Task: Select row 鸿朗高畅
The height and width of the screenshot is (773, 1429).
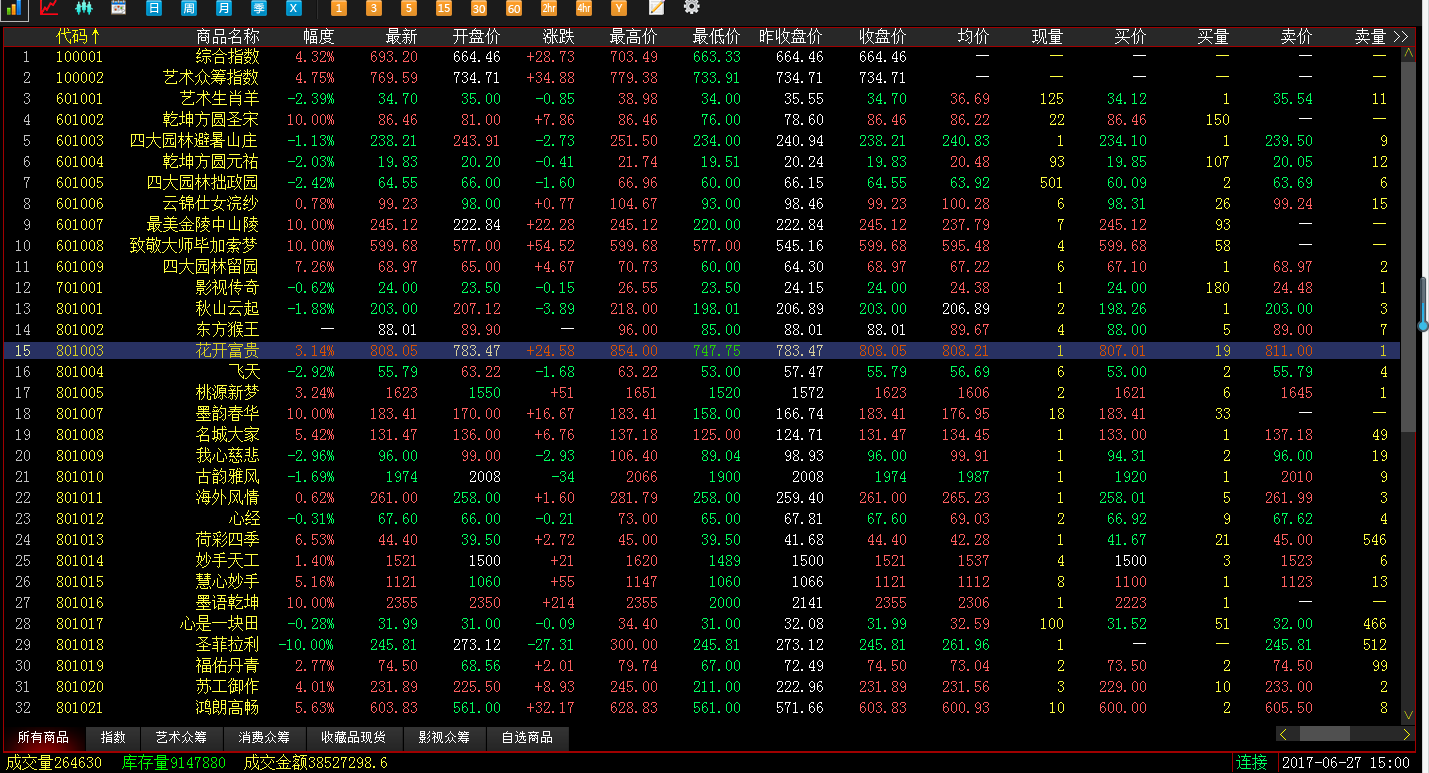Action: point(701,707)
